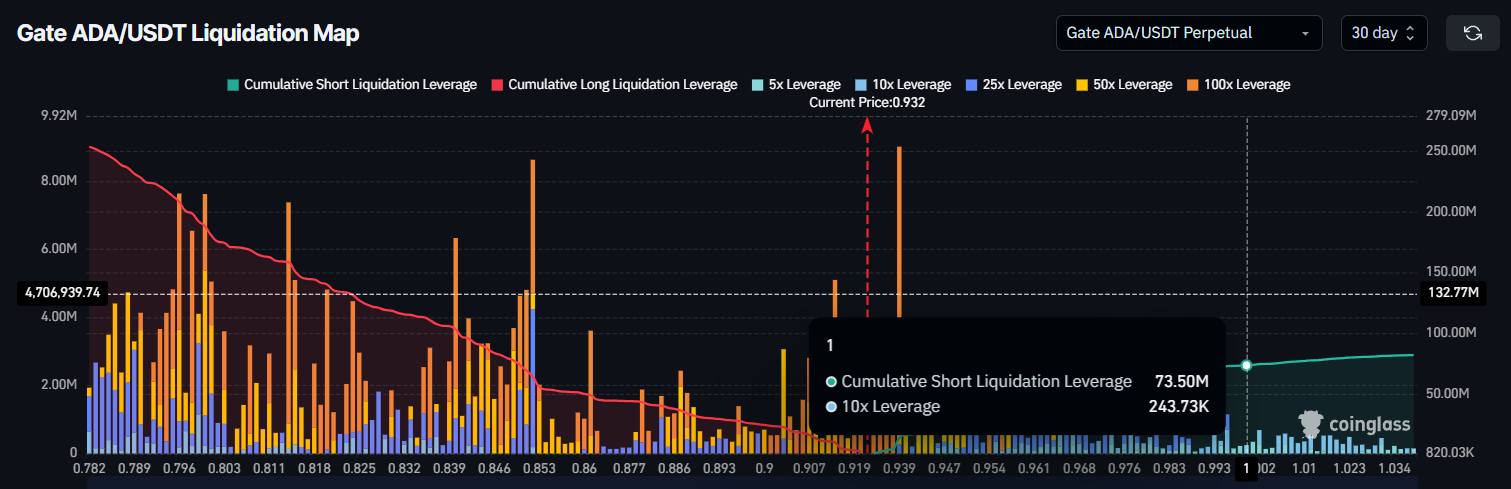
Task: Click the 243.73K tooltip value
Action: point(1180,406)
